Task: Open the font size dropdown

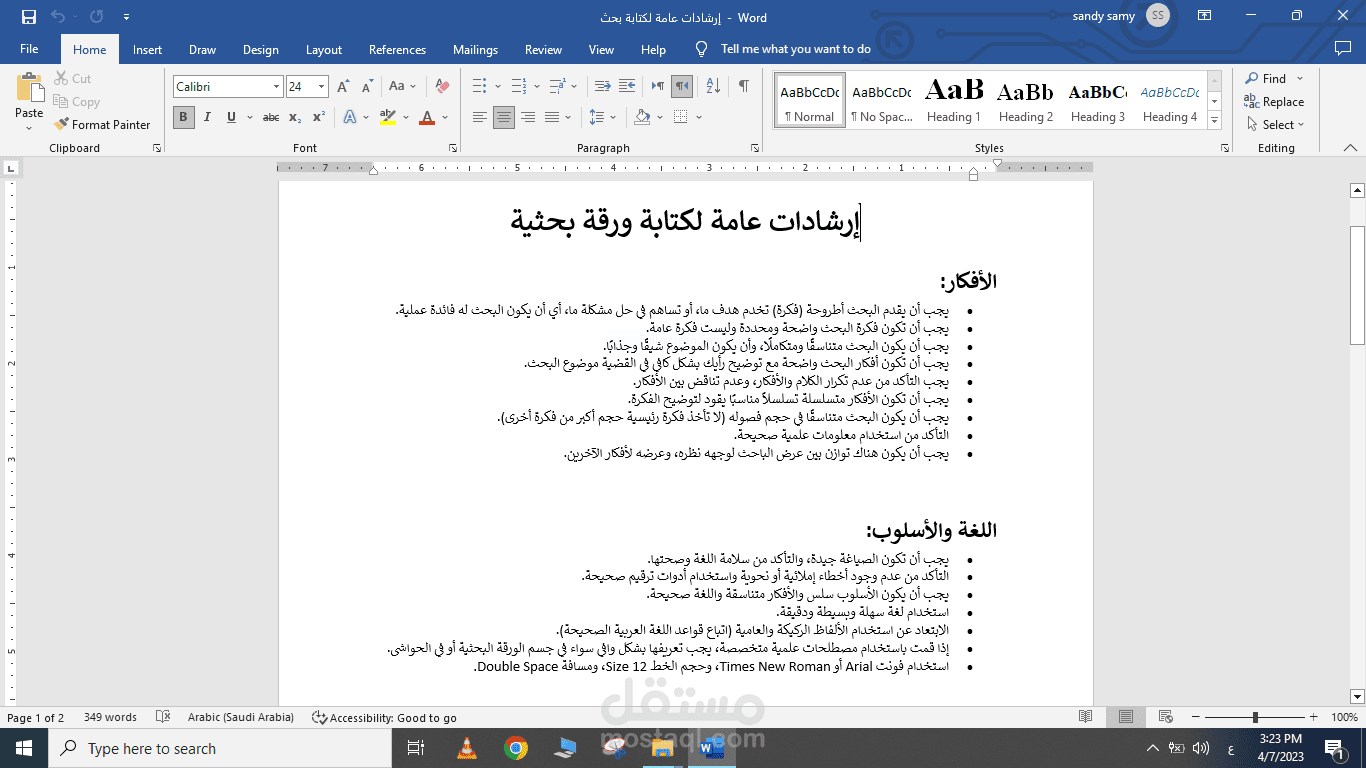Action: tap(321, 87)
